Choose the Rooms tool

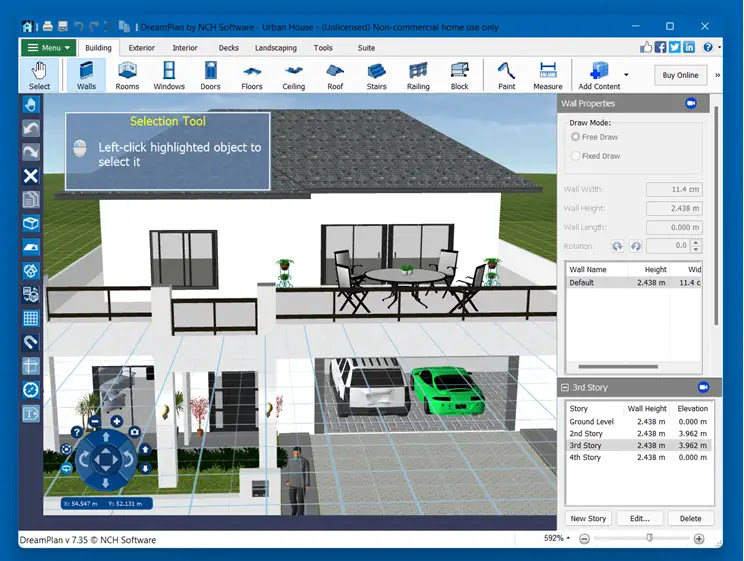click(x=127, y=75)
